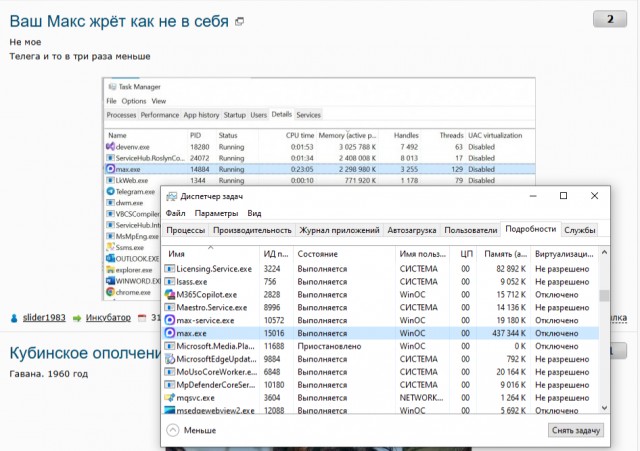Click the Ssms.exe icon
Image resolution: width=640 pixels, height=451 pixels.
110,247
